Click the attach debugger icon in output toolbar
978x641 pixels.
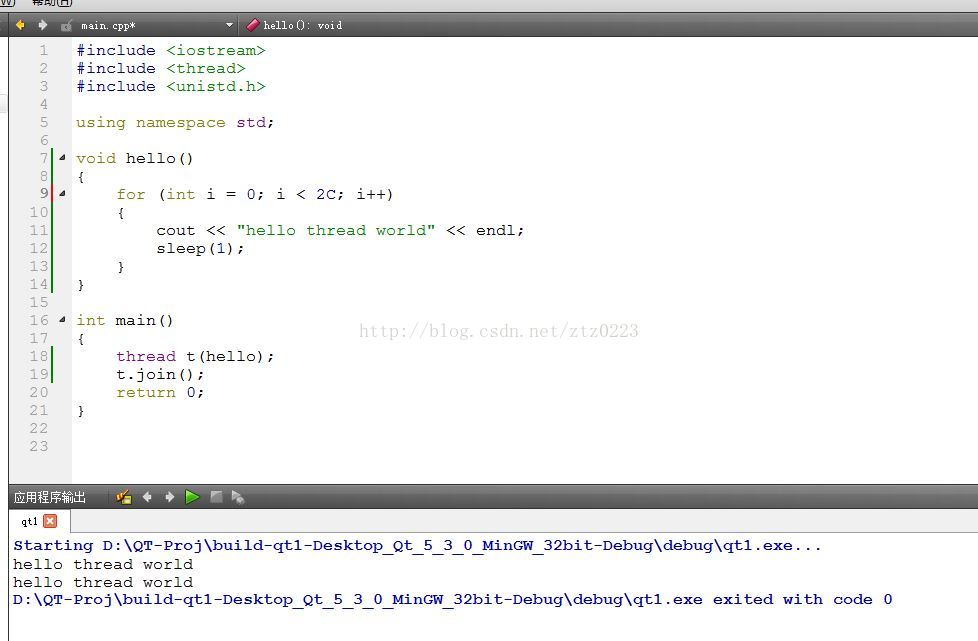point(238,497)
